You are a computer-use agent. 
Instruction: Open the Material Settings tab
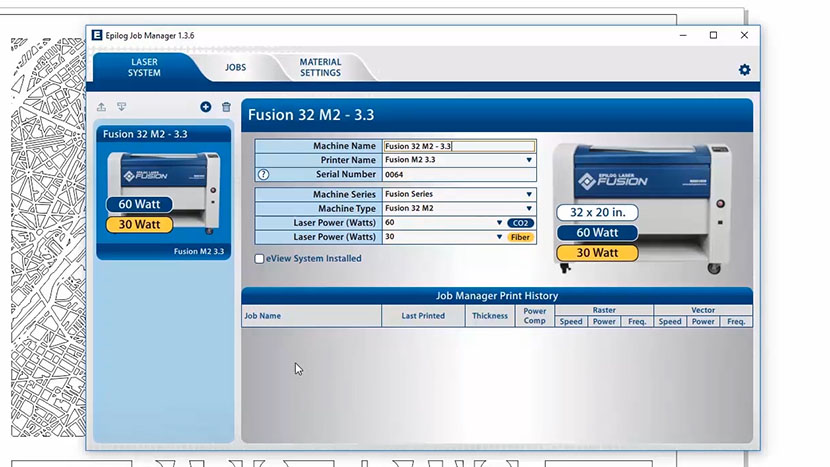(320, 68)
